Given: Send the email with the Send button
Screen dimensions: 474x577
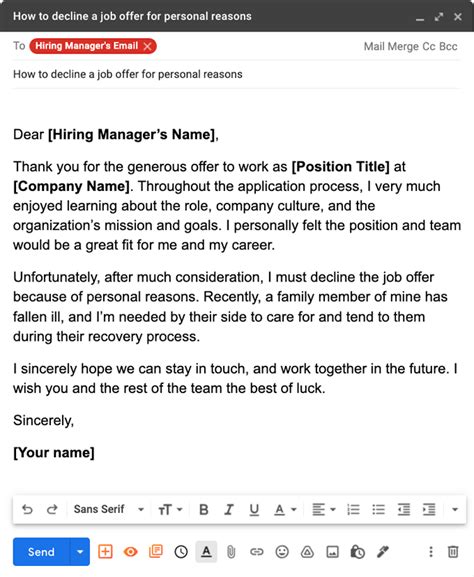Looking at the screenshot, I should (x=41, y=552).
